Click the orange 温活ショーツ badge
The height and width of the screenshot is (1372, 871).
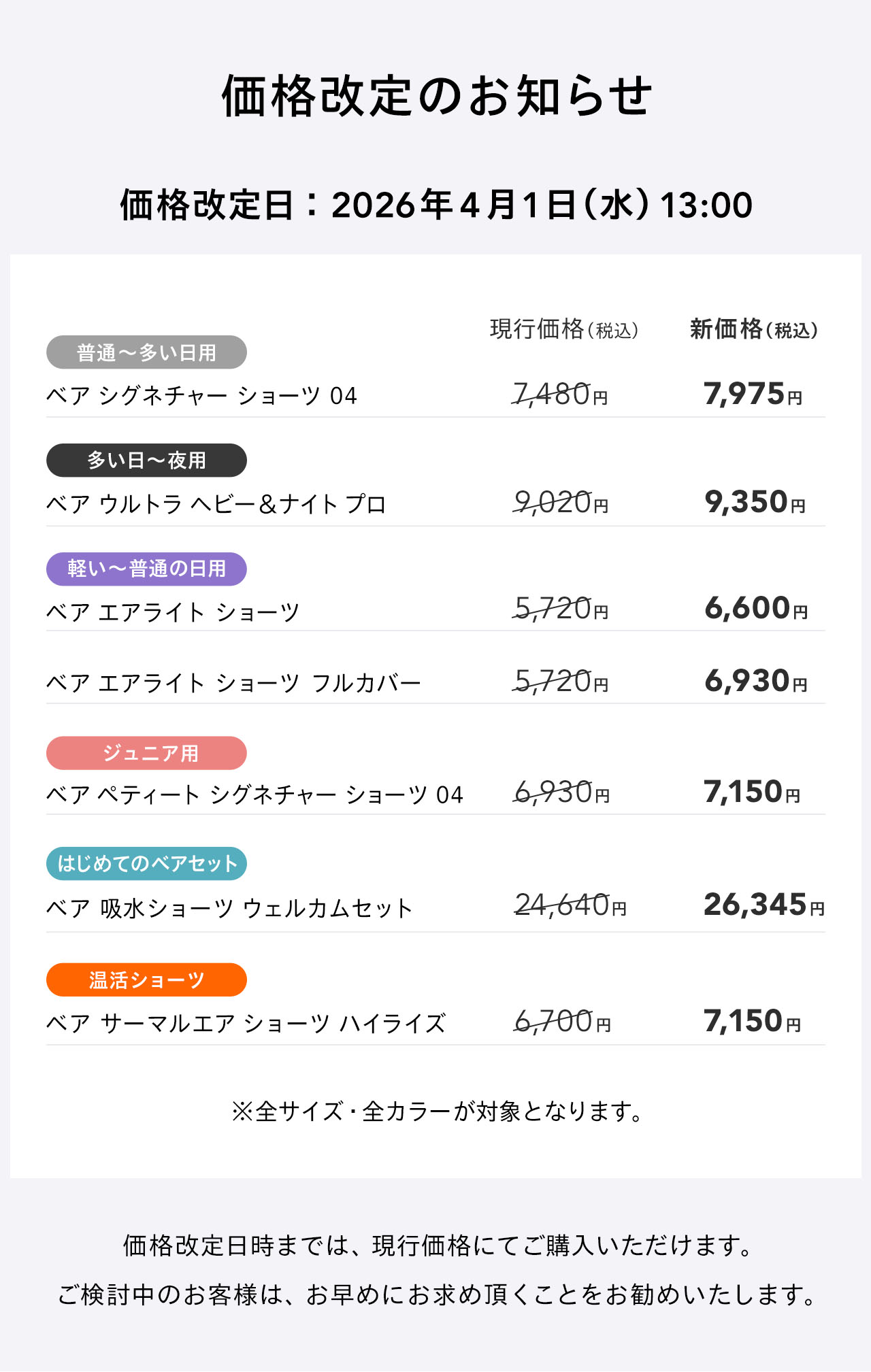(x=146, y=980)
